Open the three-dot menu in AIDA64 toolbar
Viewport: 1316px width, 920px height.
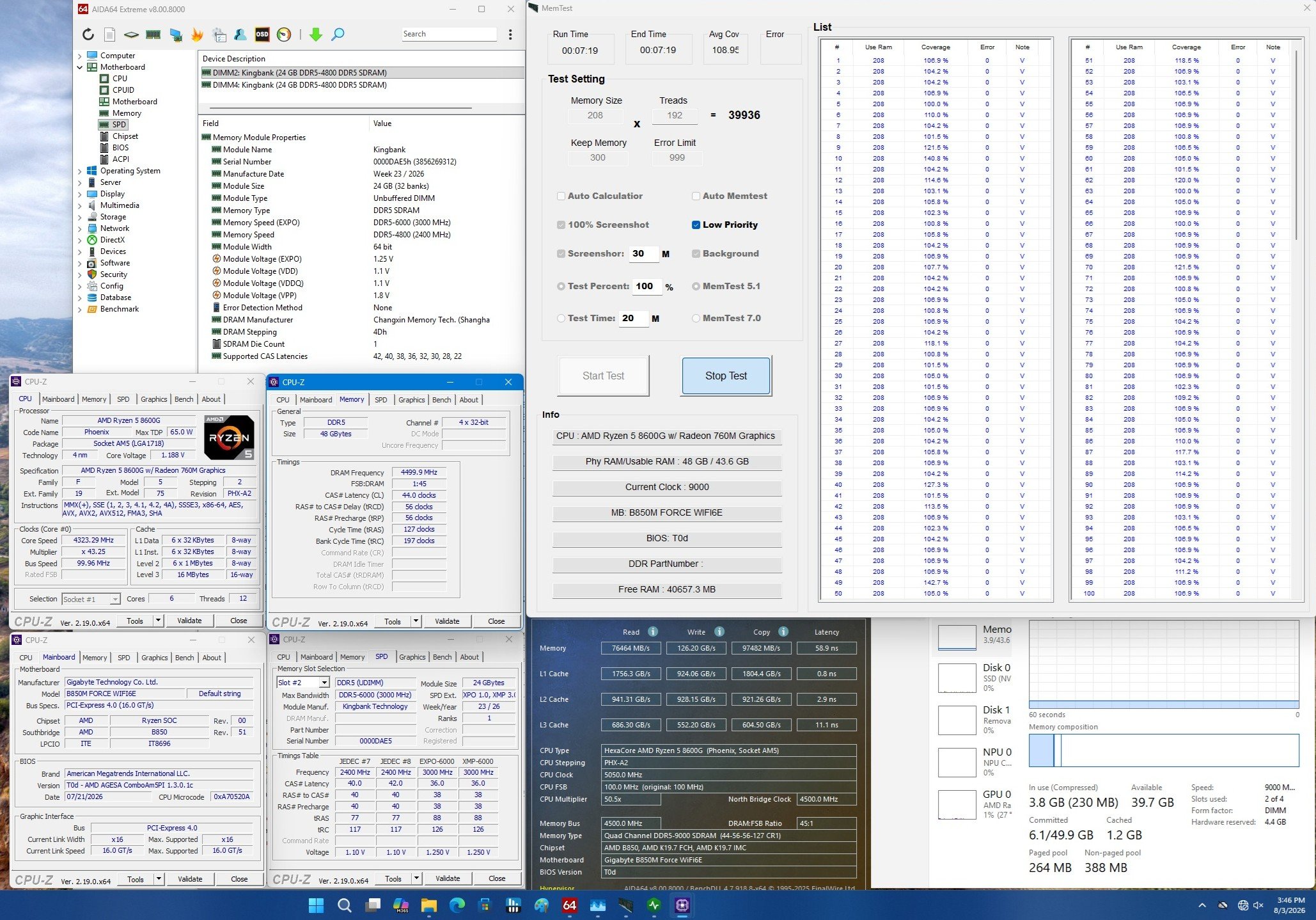510,35
